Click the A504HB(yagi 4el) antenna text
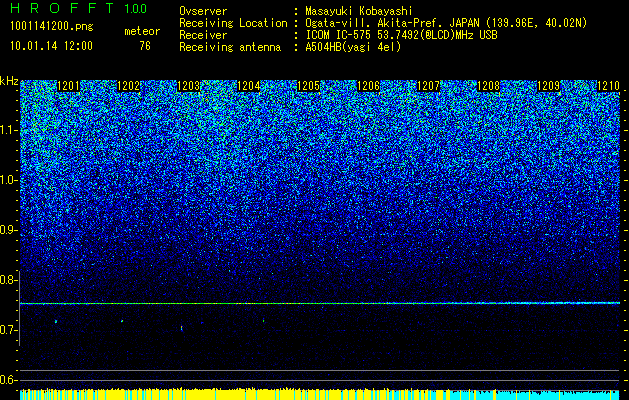The height and width of the screenshot is (400, 629). pyautogui.click(x=353, y=47)
